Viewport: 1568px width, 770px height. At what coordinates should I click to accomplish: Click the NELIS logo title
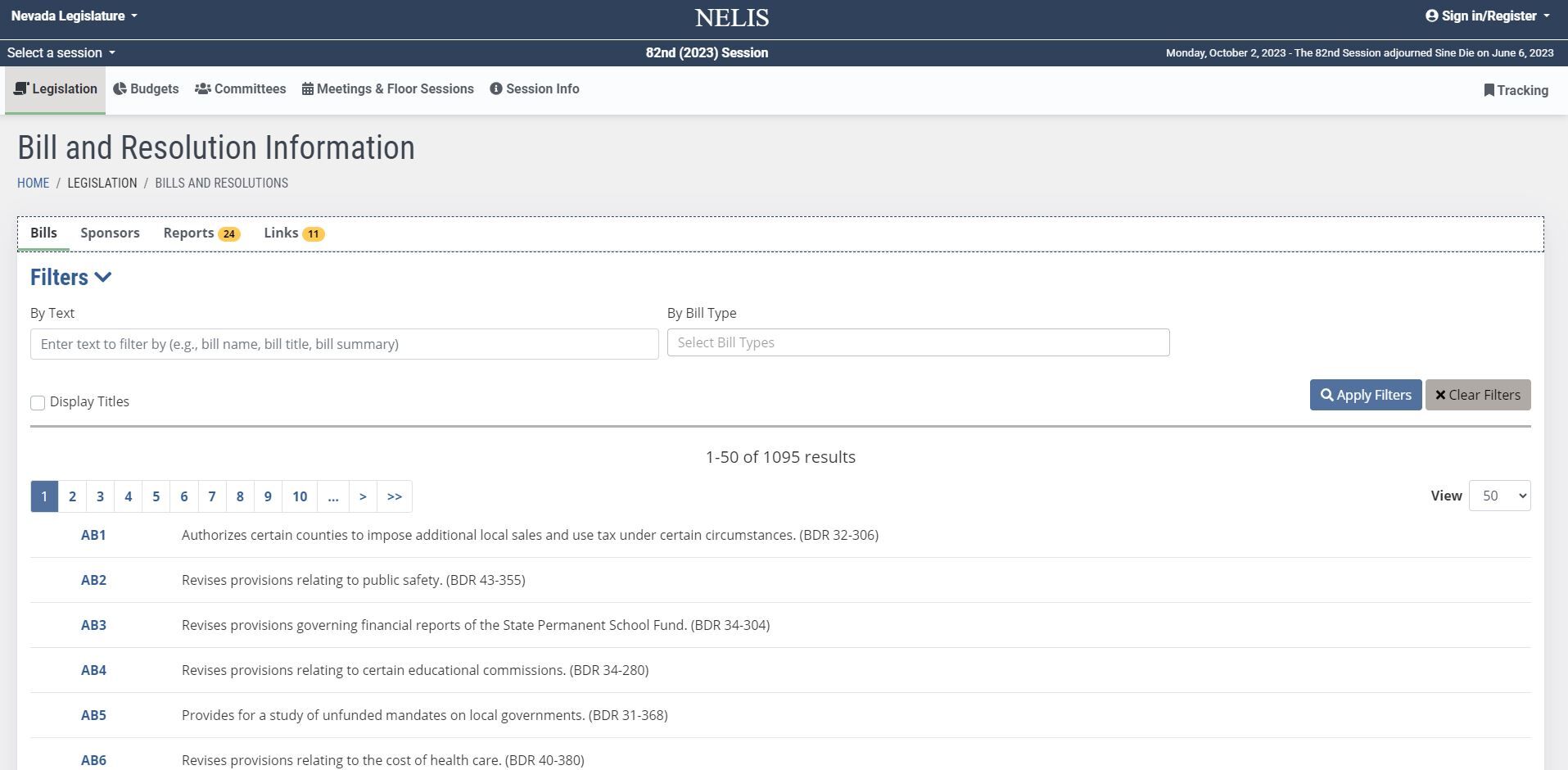(x=732, y=17)
